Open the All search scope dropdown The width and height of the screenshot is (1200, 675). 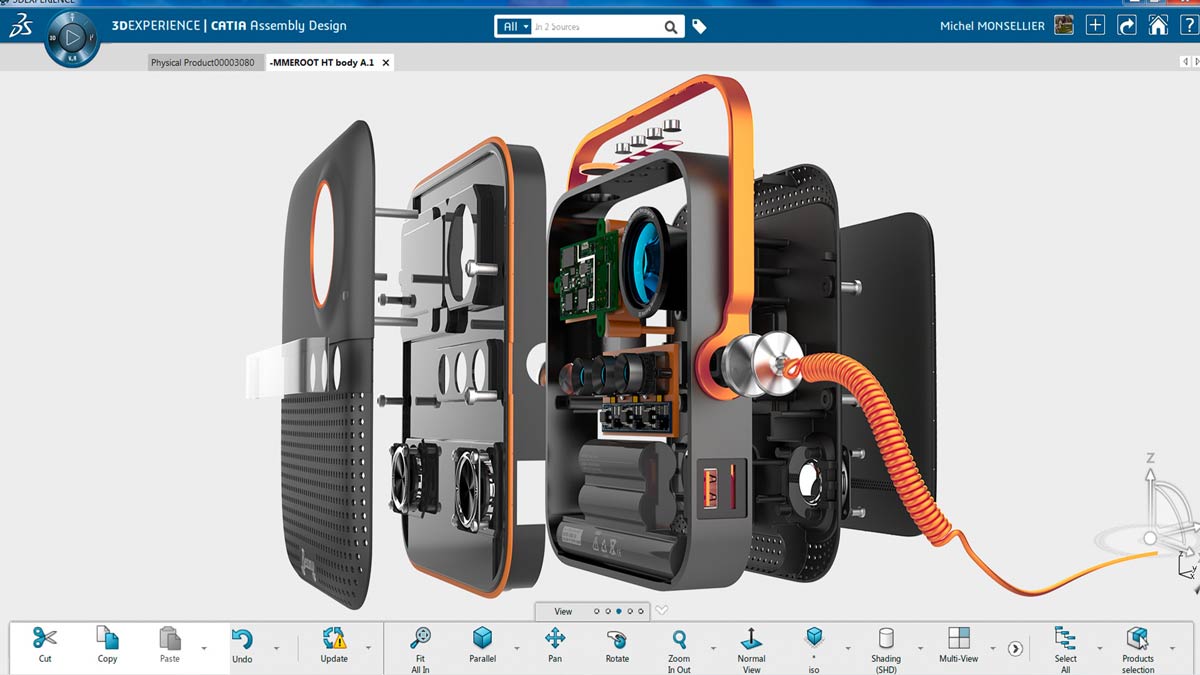[513, 27]
